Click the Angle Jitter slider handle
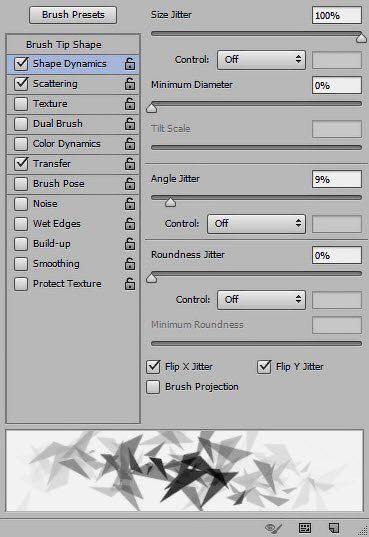The width and height of the screenshot is (369, 537). click(170, 202)
